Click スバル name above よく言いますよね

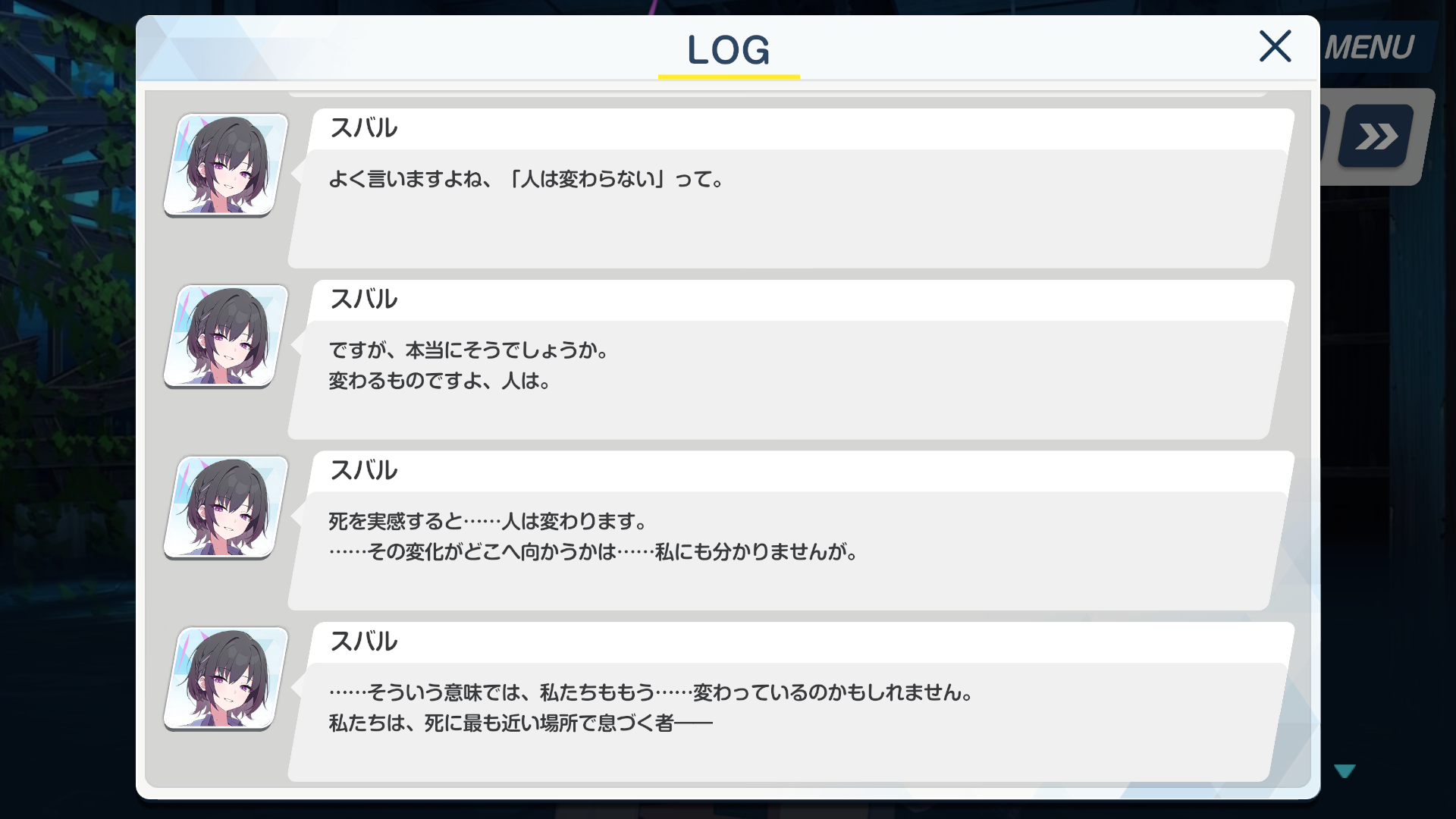click(363, 127)
